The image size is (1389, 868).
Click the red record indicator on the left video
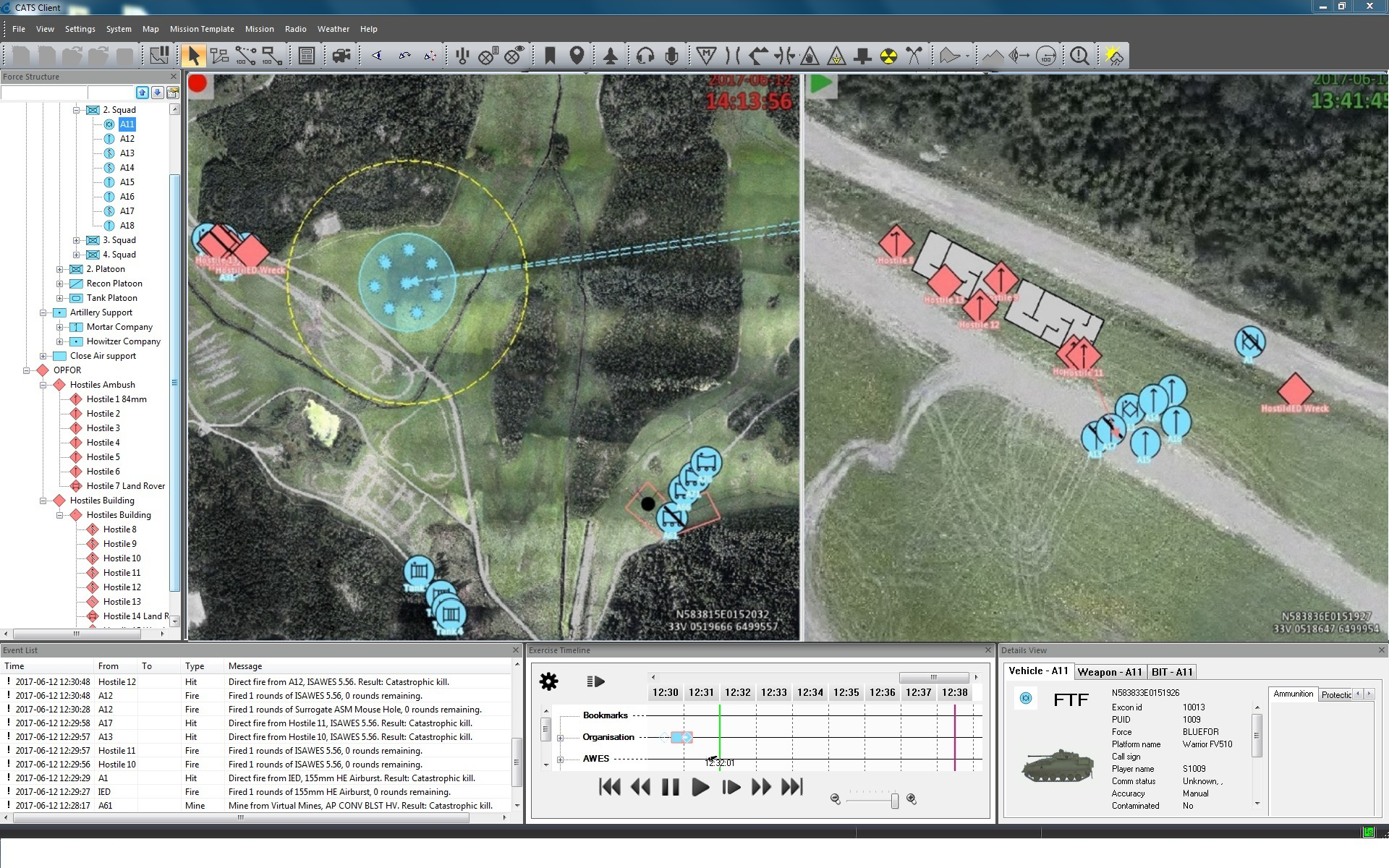(199, 85)
